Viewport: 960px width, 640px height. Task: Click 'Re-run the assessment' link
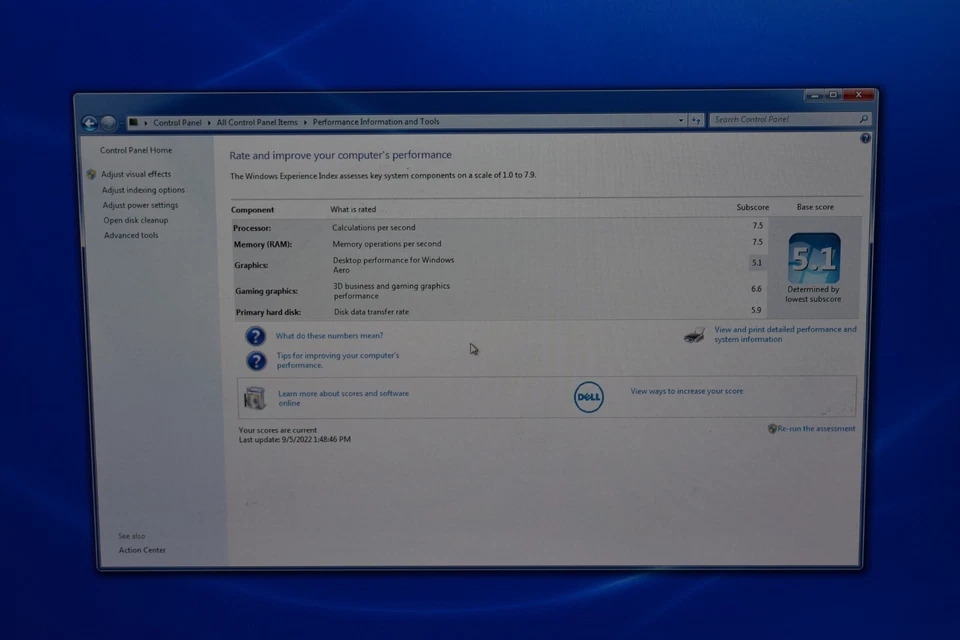pos(815,429)
